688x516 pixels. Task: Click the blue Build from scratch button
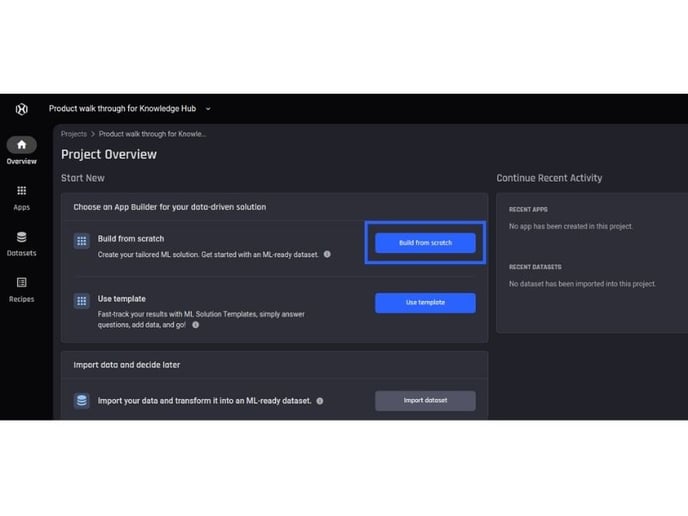pos(425,243)
